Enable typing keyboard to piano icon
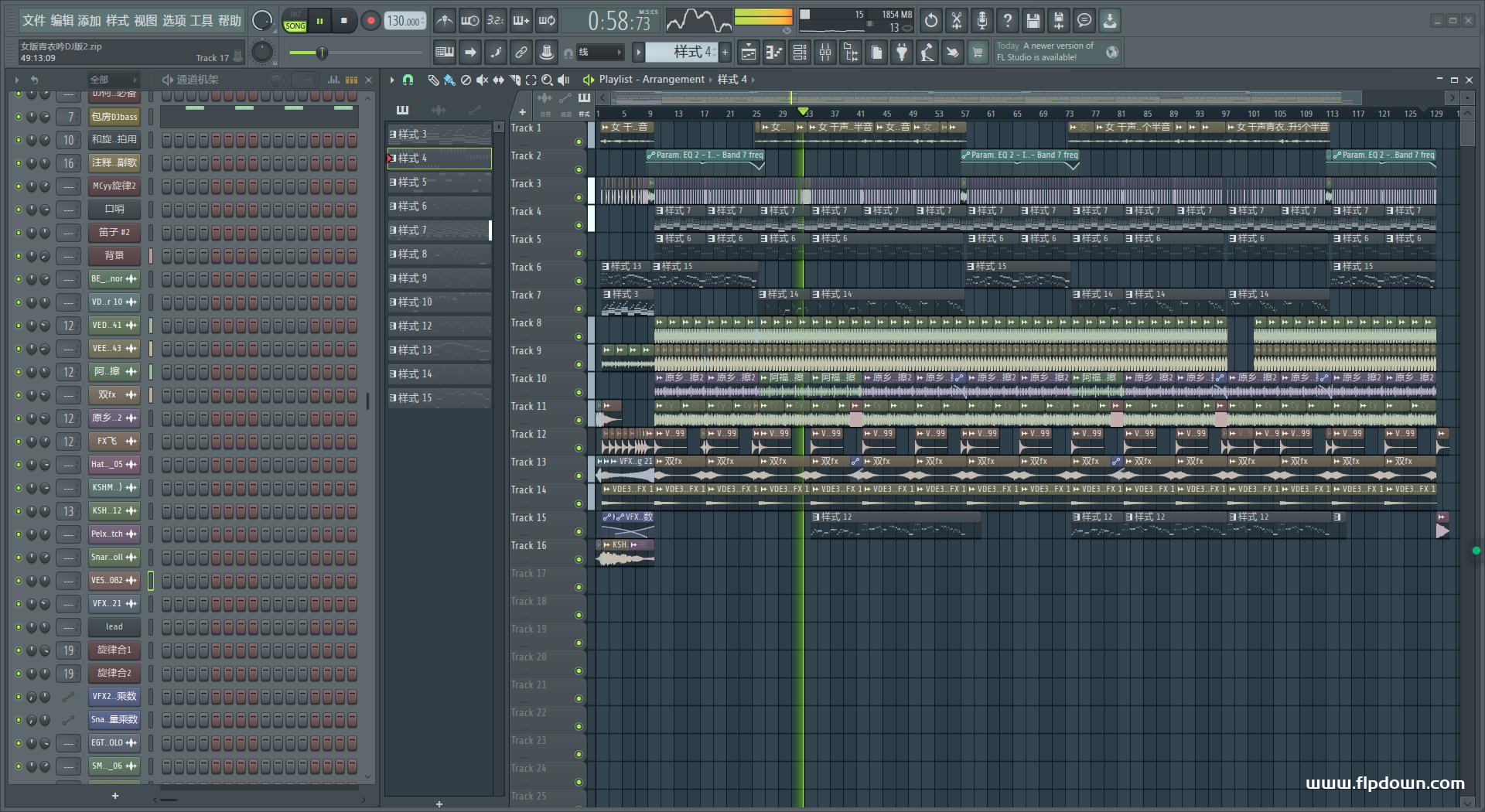The width and height of the screenshot is (1485, 812). (445, 53)
